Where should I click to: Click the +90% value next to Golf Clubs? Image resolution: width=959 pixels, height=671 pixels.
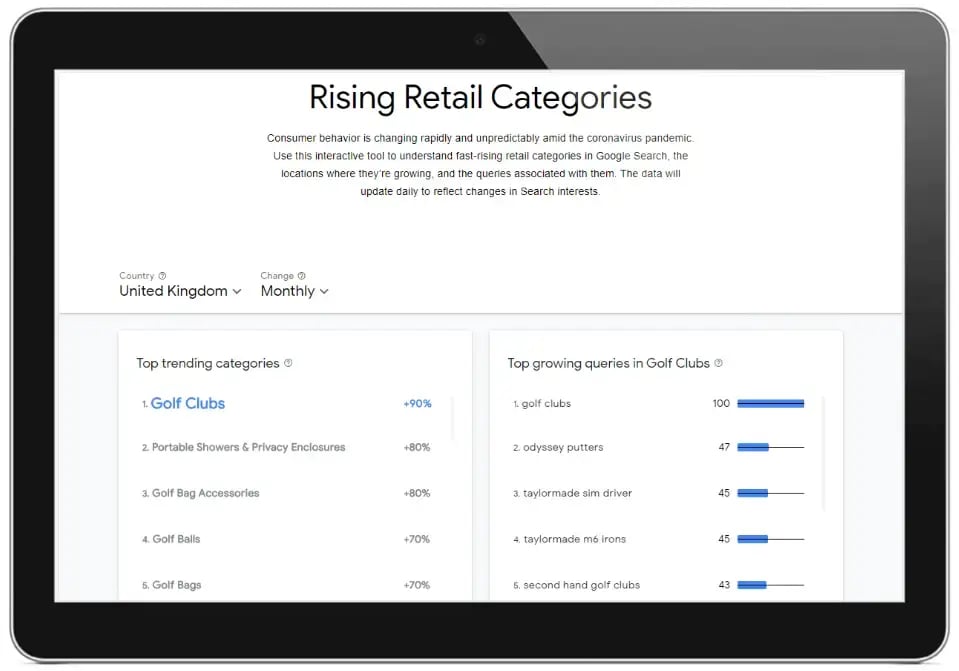tap(418, 404)
